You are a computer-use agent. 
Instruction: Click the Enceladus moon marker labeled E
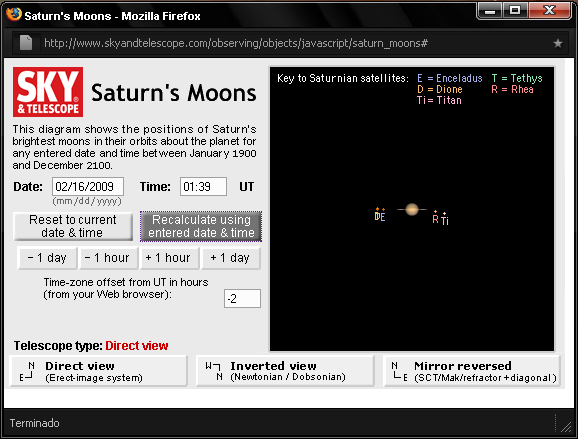(x=383, y=215)
